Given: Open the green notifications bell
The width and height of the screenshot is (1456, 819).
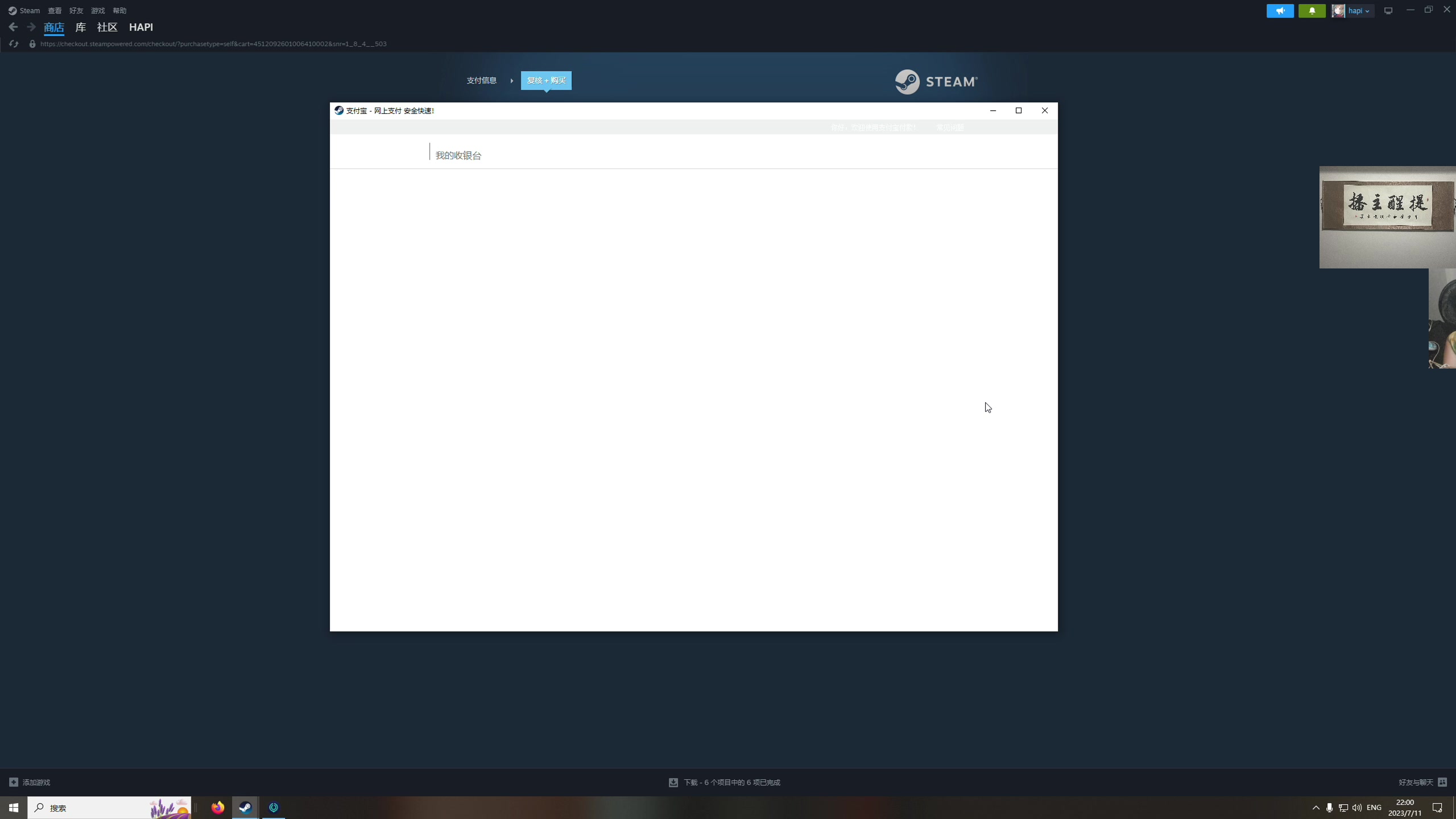Looking at the screenshot, I should [1312, 11].
